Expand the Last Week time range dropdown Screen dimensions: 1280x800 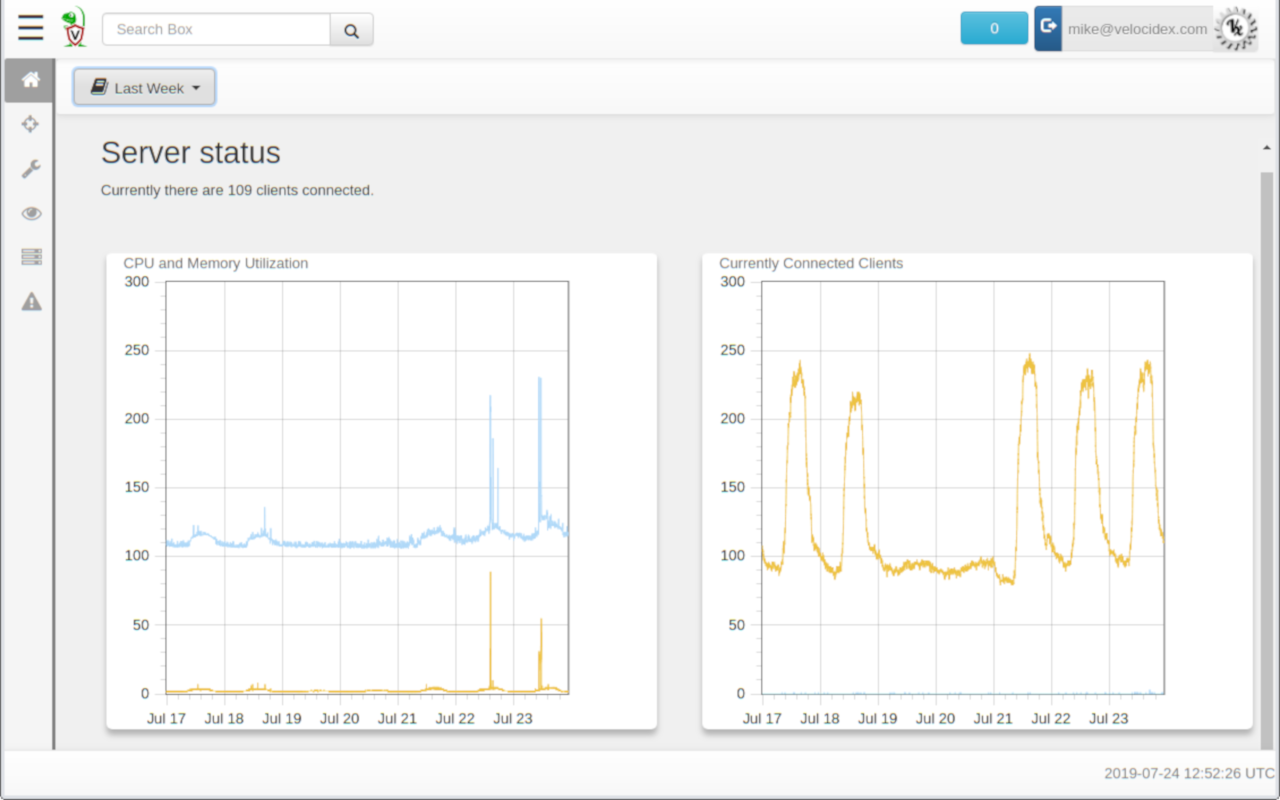click(x=144, y=88)
